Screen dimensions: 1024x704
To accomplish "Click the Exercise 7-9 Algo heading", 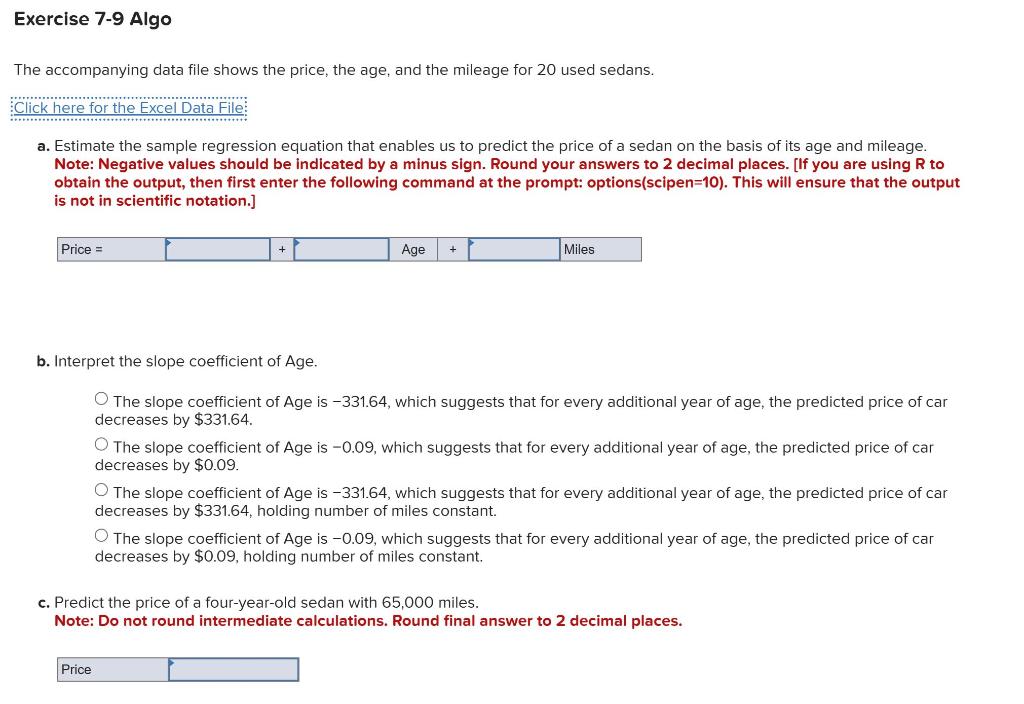I will coord(92,18).
